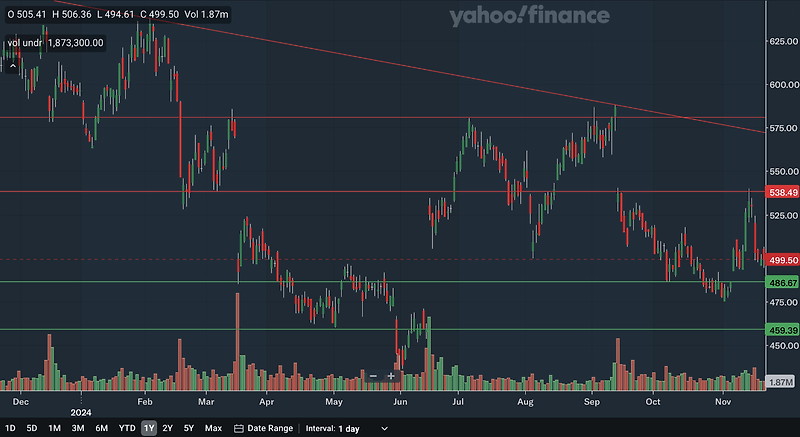Switch to the 3M range
This screenshot has width=800, height=437.
pos(78,428)
